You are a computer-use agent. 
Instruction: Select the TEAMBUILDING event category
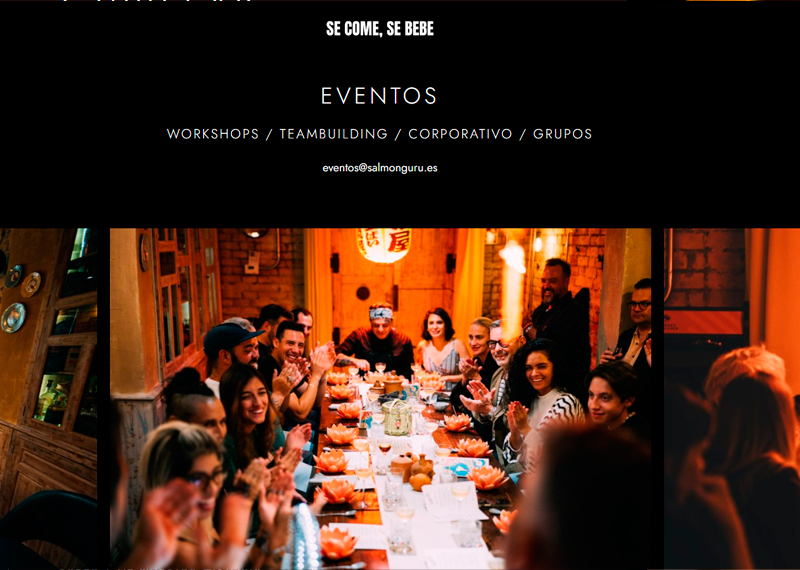tap(334, 134)
